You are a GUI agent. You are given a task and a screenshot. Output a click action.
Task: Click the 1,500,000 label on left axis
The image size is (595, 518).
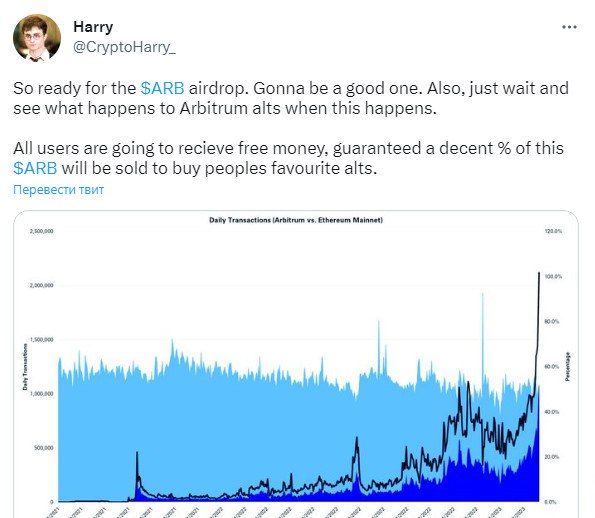tap(41, 340)
